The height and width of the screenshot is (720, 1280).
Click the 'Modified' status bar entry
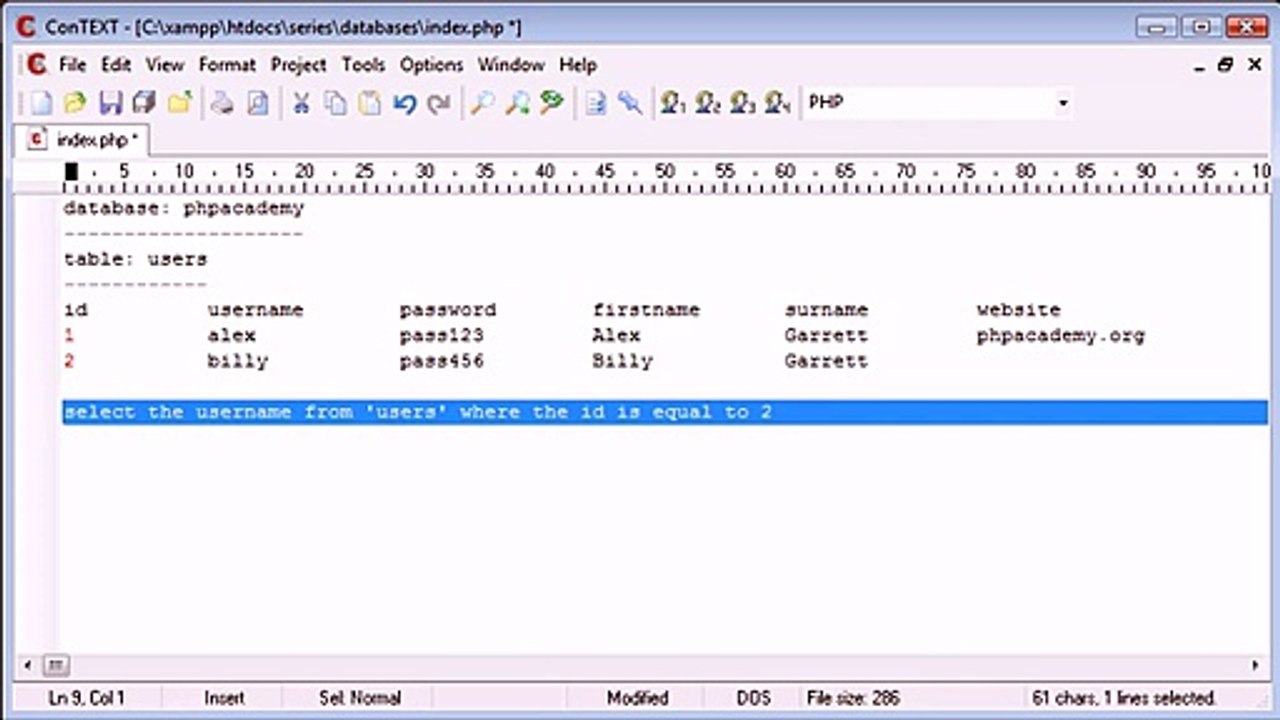click(x=637, y=698)
